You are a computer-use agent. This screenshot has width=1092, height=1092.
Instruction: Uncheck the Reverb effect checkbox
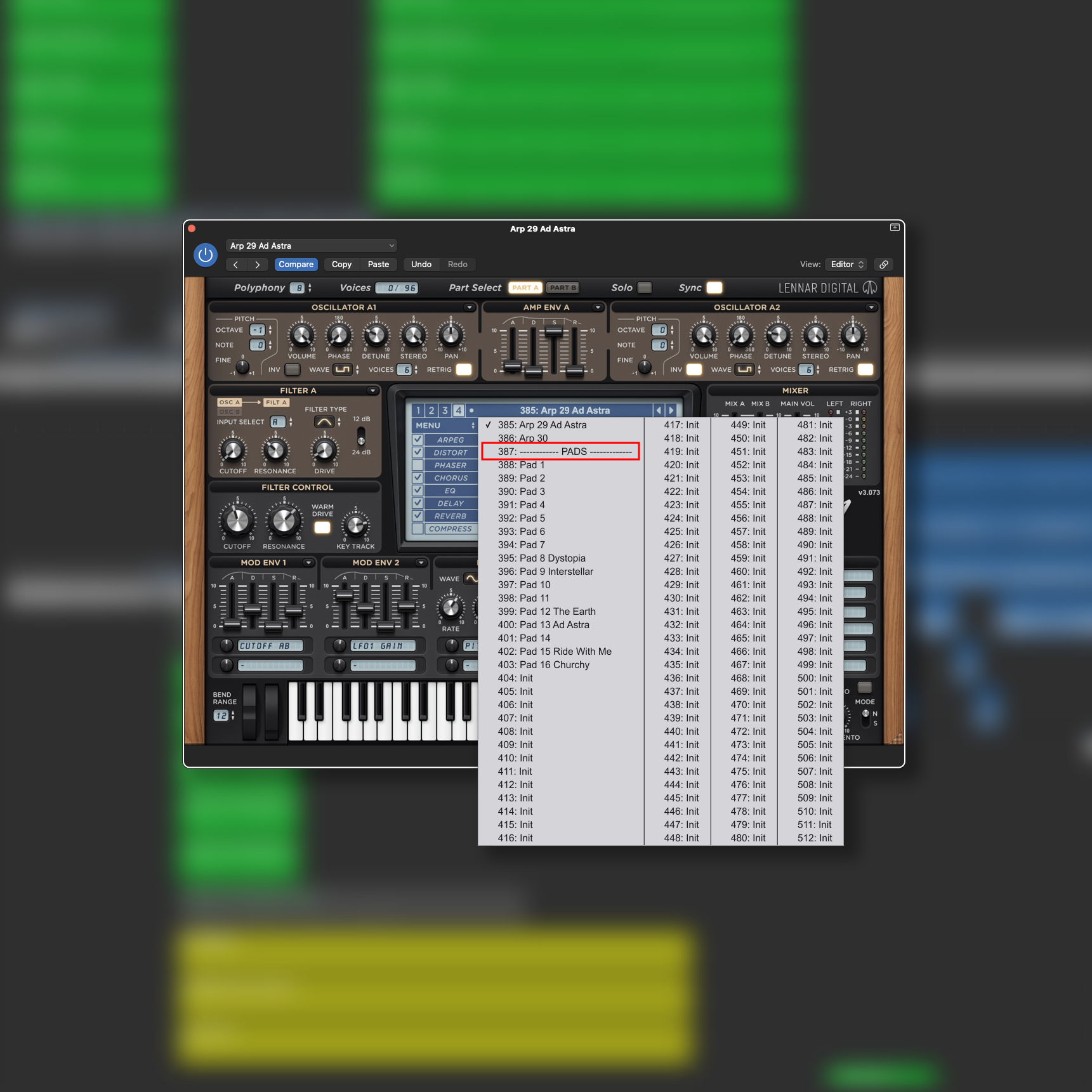(x=417, y=516)
